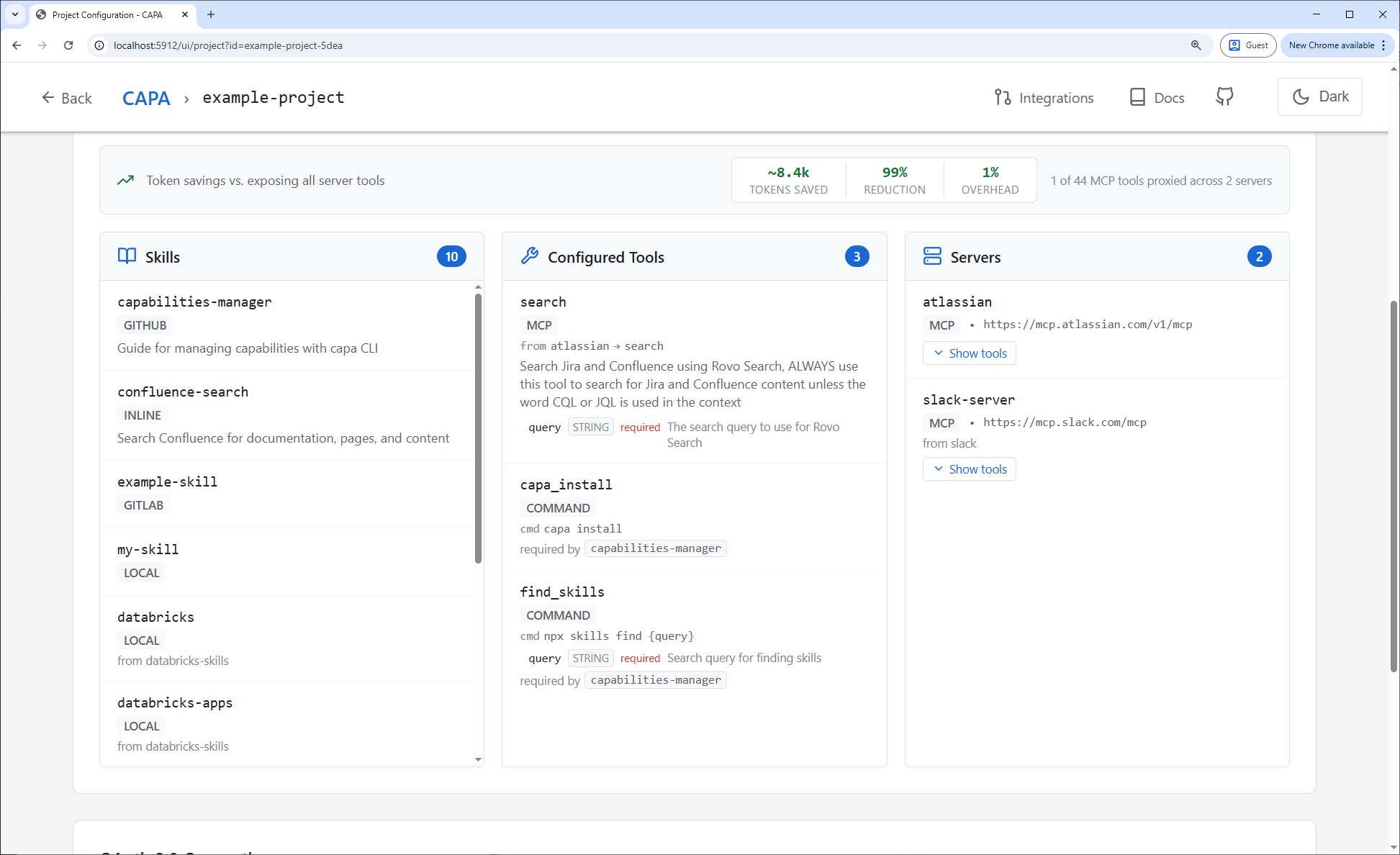Click the example-project breadcrumb
The image size is (1400, 855).
pyautogui.click(x=274, y=97)
